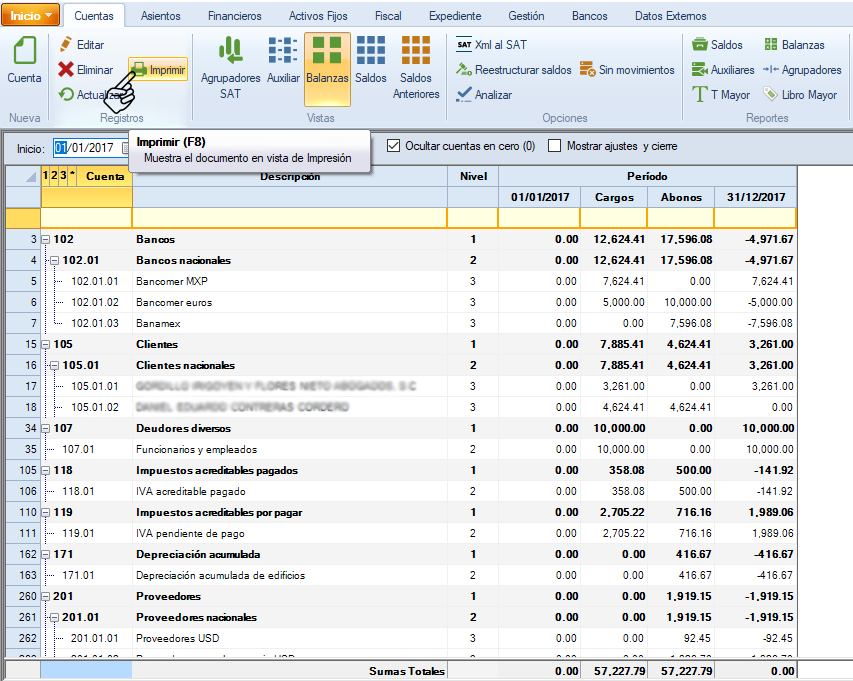Open the Inicio dropdown menu
Viewport: 853px width, 681px height.
[x=31, y=16]
